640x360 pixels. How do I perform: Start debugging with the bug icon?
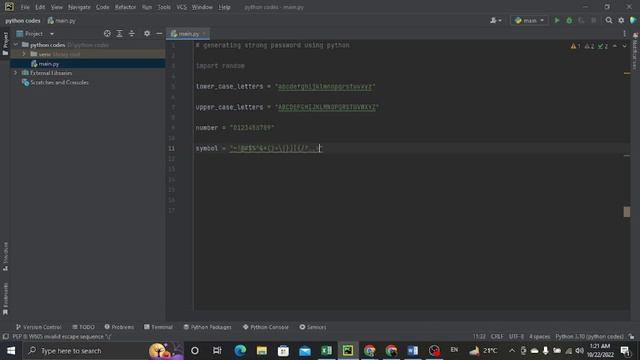[x=569, y=20]
